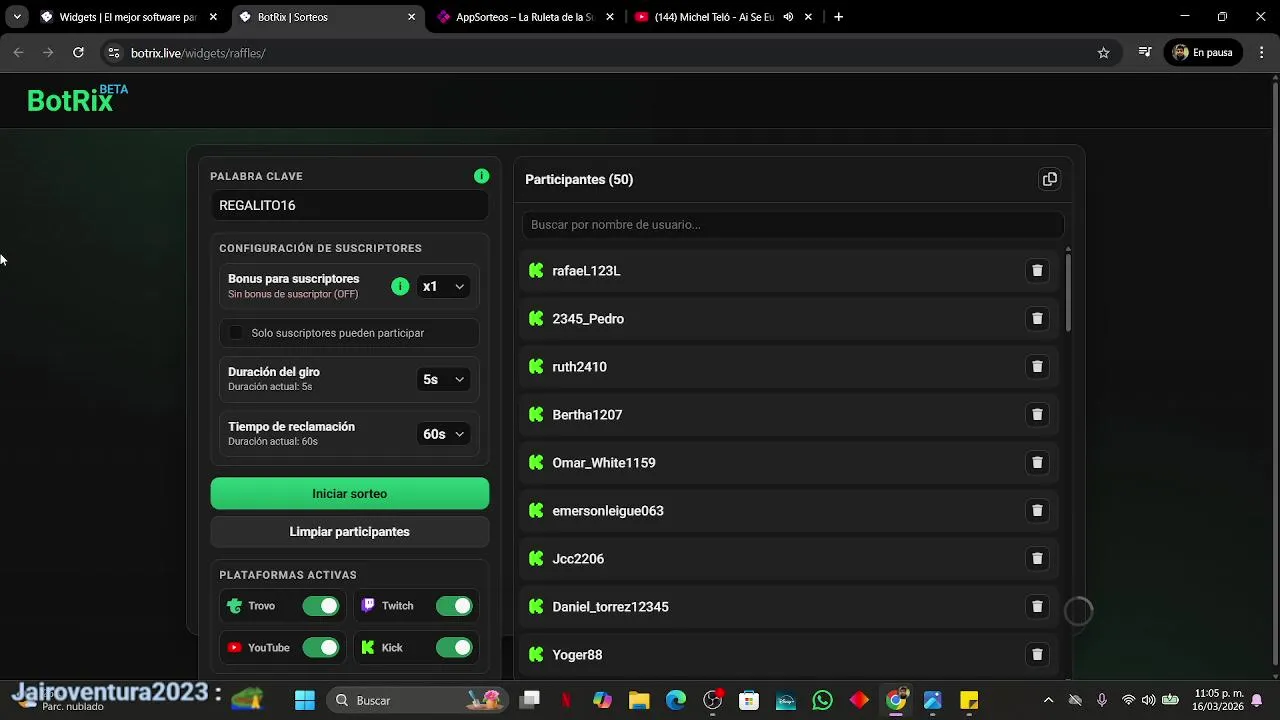Click the info icon next to Bonus para suscriptores
This screenshot has height=720, width=1280.
(400, 287)
